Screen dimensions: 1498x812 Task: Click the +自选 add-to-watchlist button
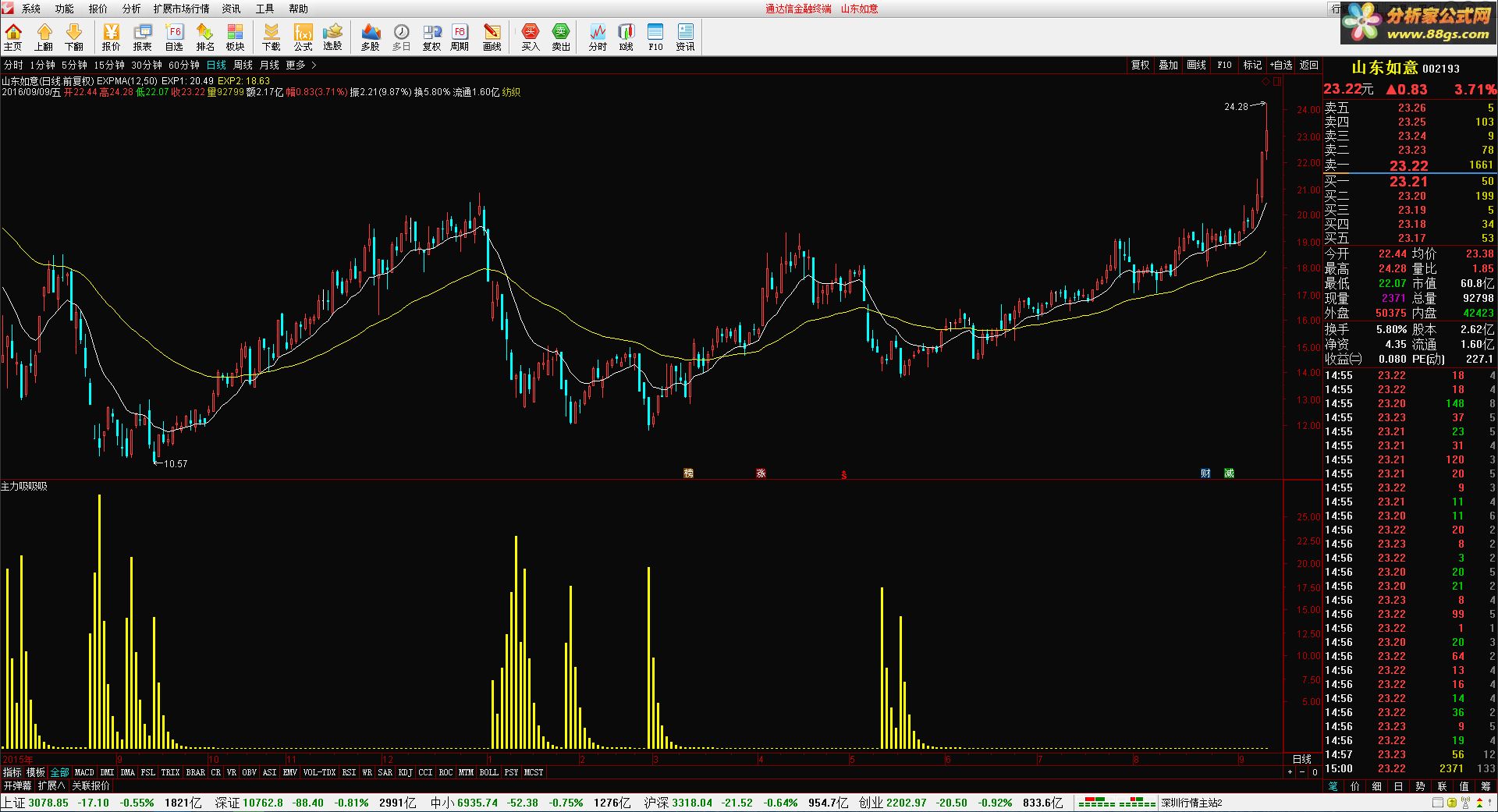pyautogui.click(x=1281, y=65)
